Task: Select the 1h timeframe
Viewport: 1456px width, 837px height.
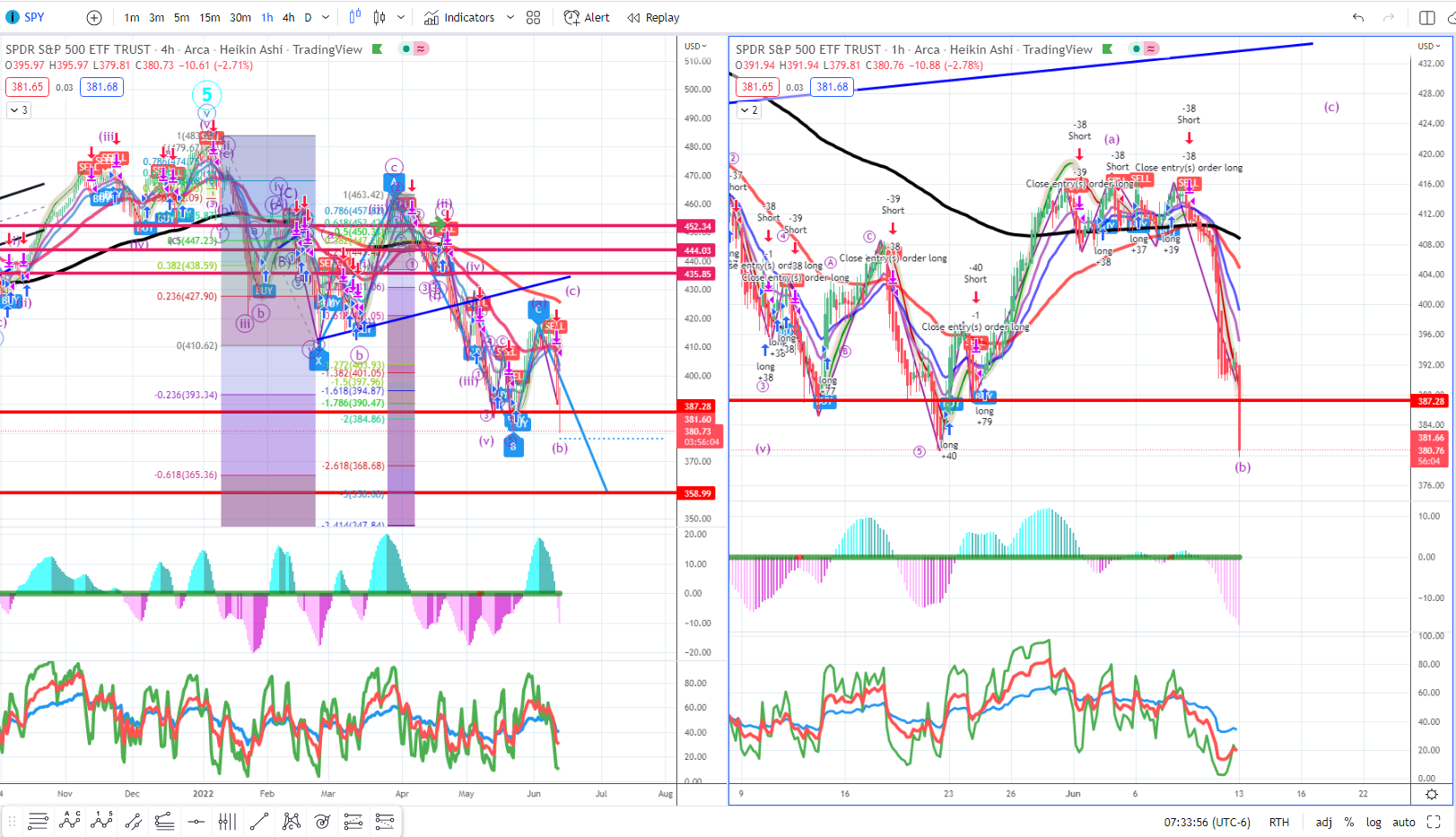Action: (267, 17)
